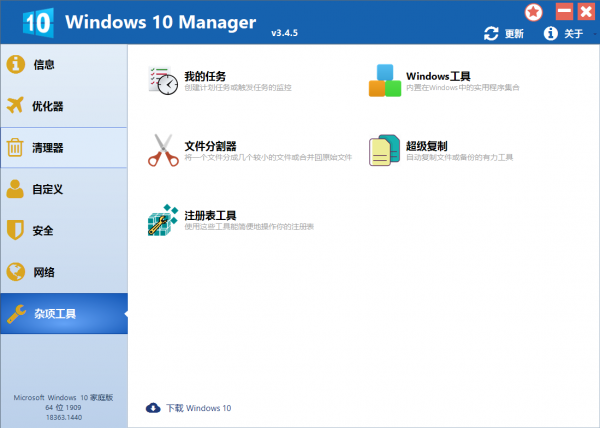Open the 我的任务 checklist clock icon
The width and height of the screenshot is (600, 428).
tap(163, 80)
